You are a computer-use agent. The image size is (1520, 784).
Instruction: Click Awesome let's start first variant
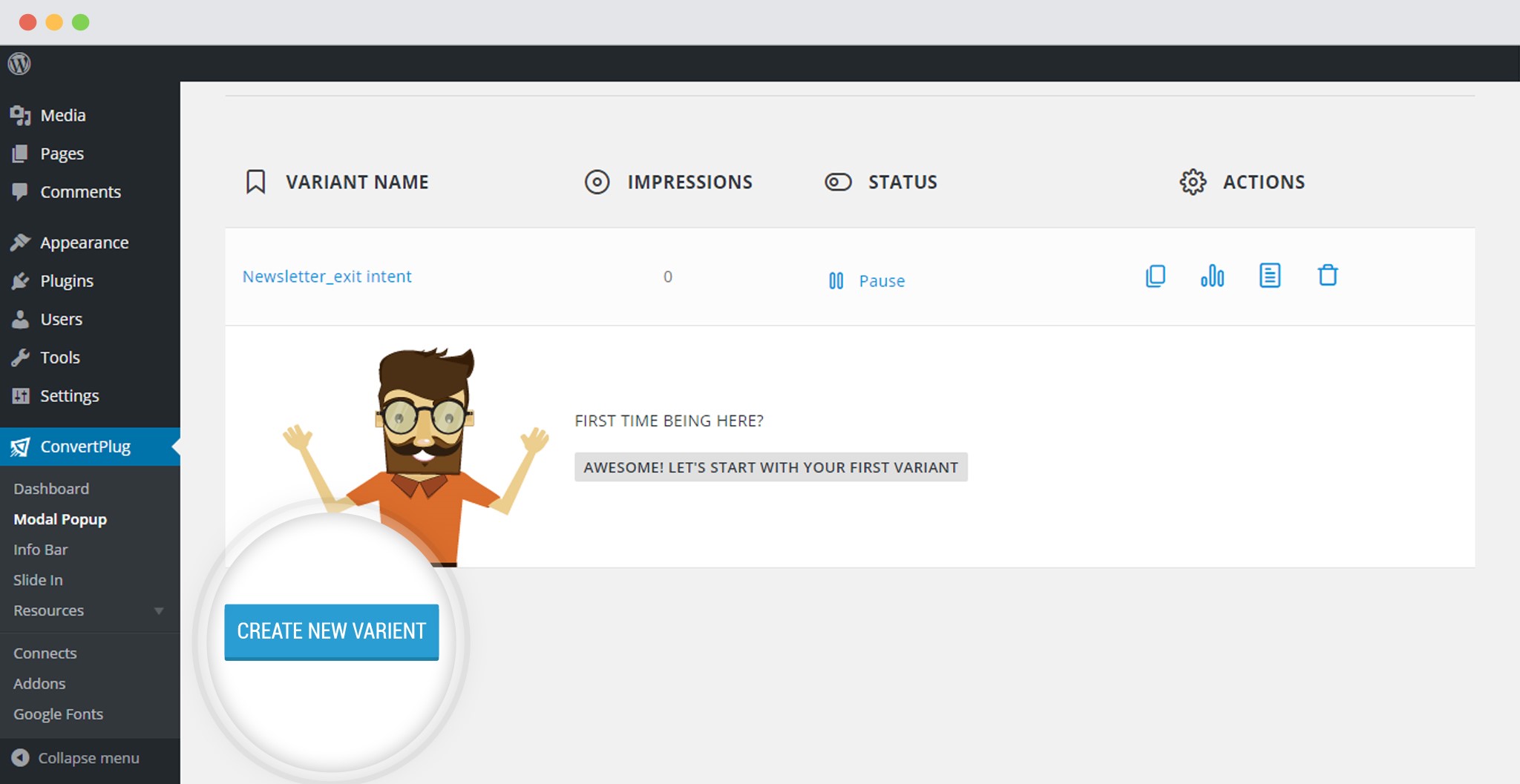[x=771, y=467]
